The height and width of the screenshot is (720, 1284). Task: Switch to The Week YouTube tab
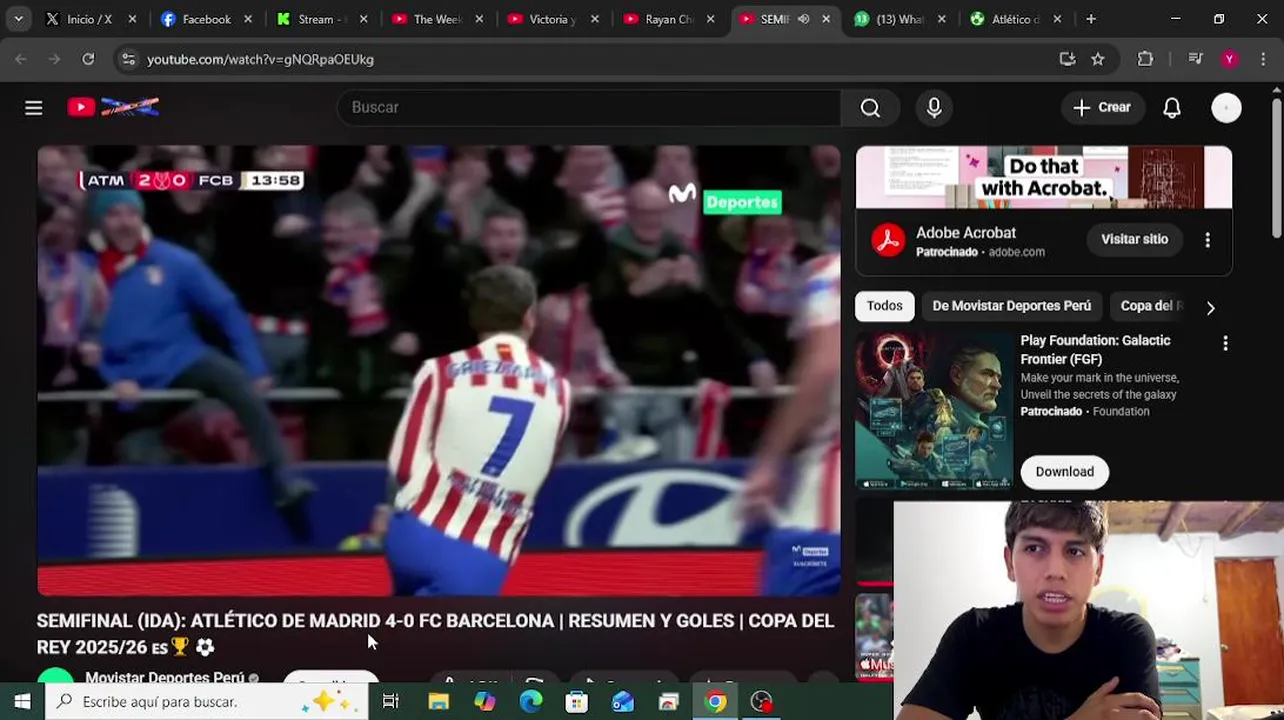438,19
